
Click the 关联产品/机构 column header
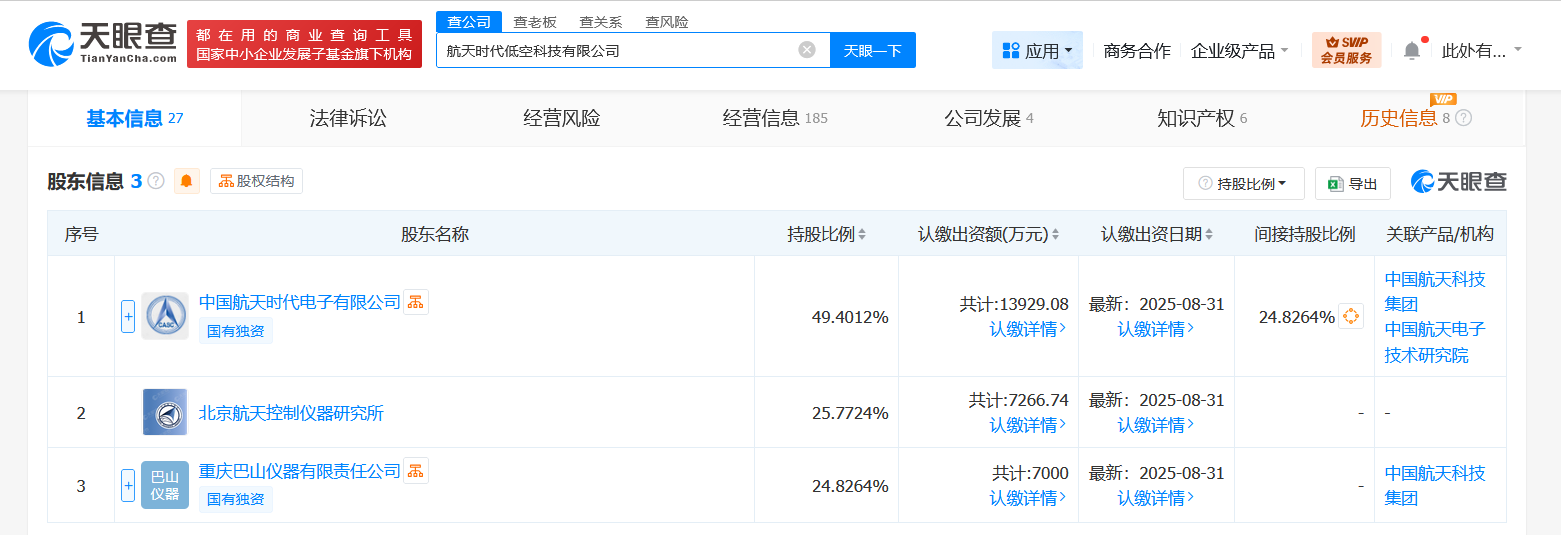[x=1440, y=234]
